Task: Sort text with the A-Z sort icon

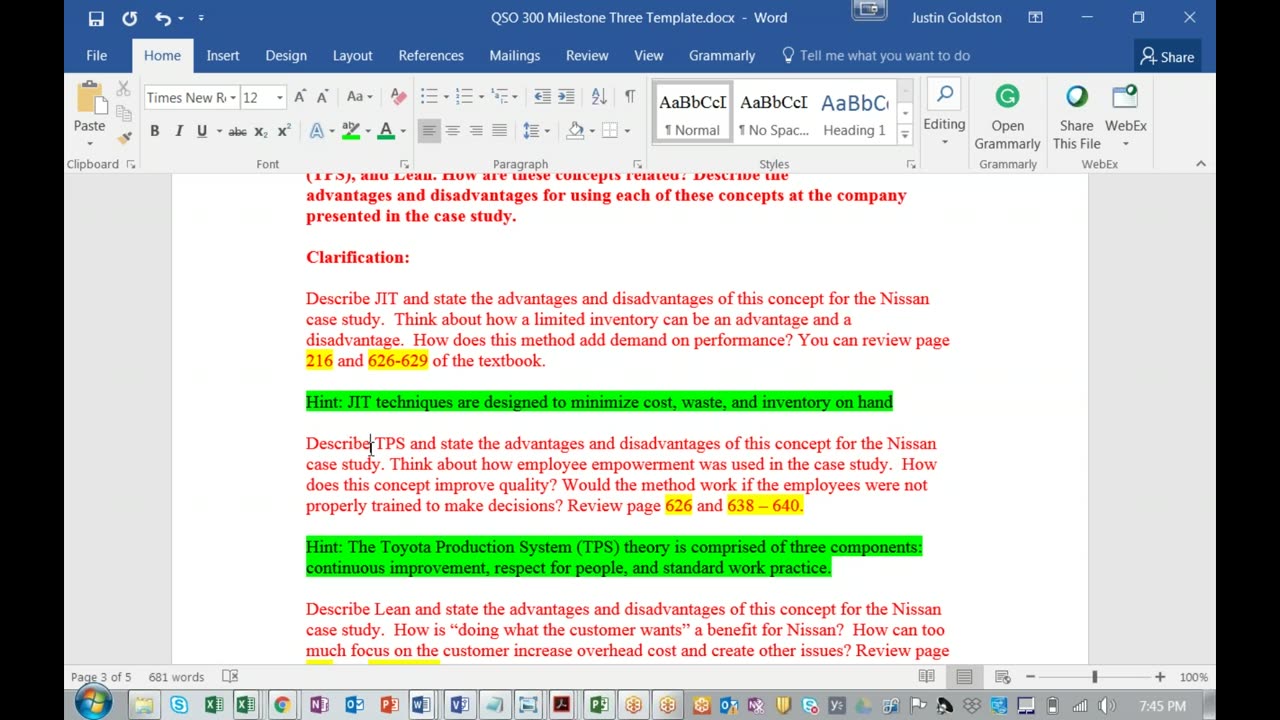Action: point(599,97)
